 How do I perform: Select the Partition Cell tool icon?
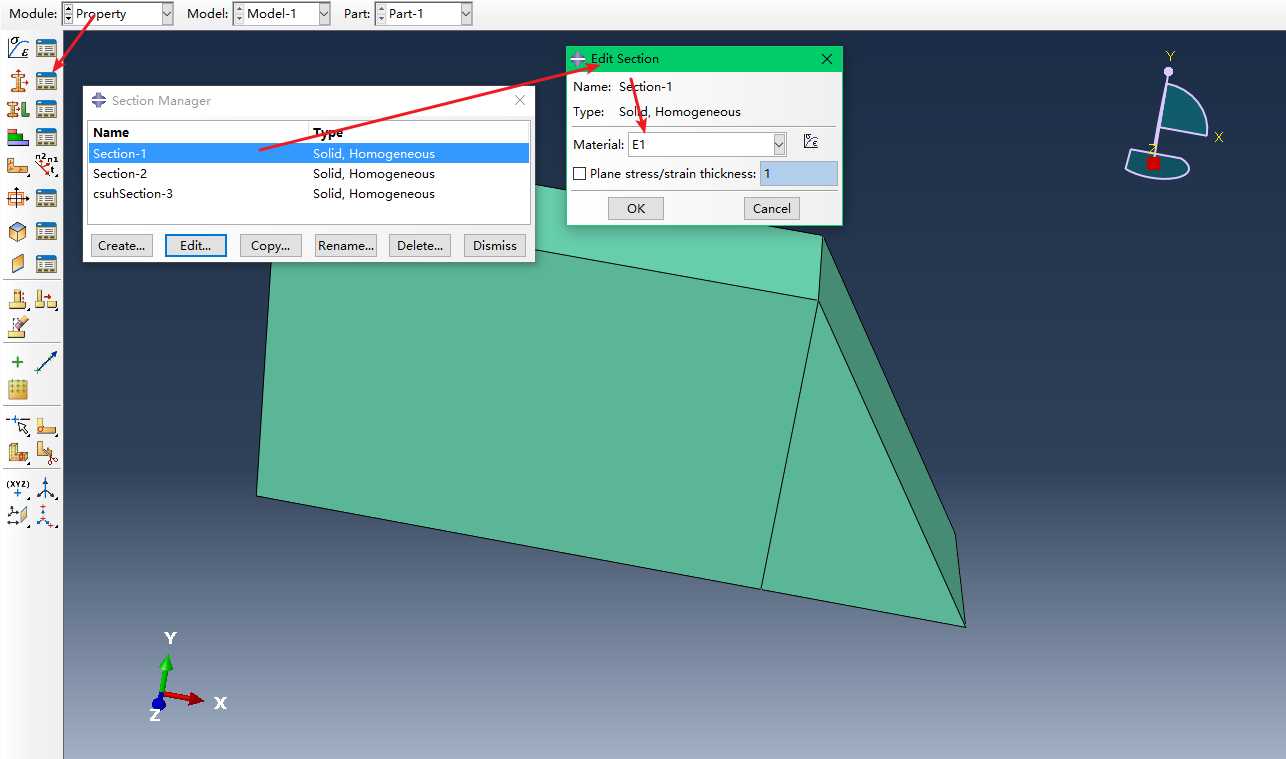pyautogui.click(x=18, y=453)
